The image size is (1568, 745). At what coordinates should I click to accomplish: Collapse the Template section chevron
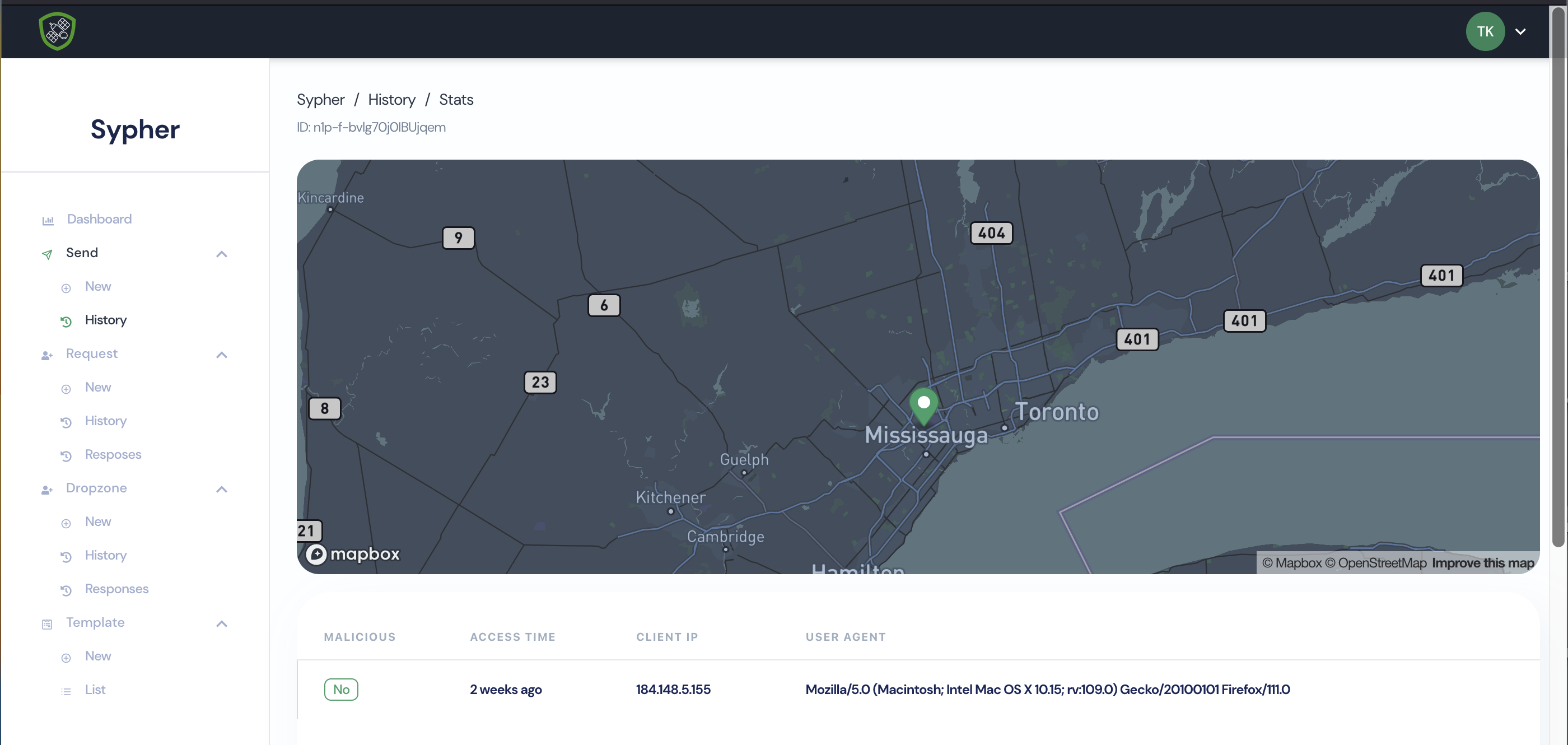click(222, 624)
